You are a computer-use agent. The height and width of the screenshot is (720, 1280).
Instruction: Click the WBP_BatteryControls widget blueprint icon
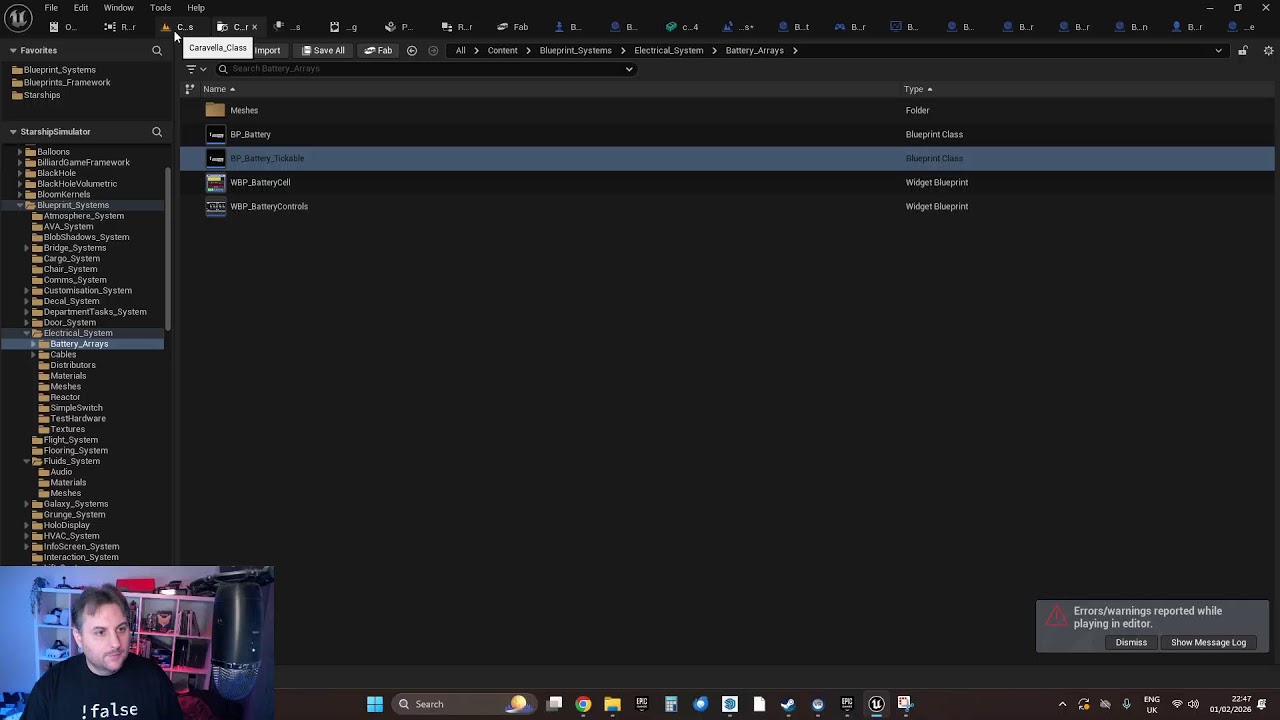[x=216, y=206]
